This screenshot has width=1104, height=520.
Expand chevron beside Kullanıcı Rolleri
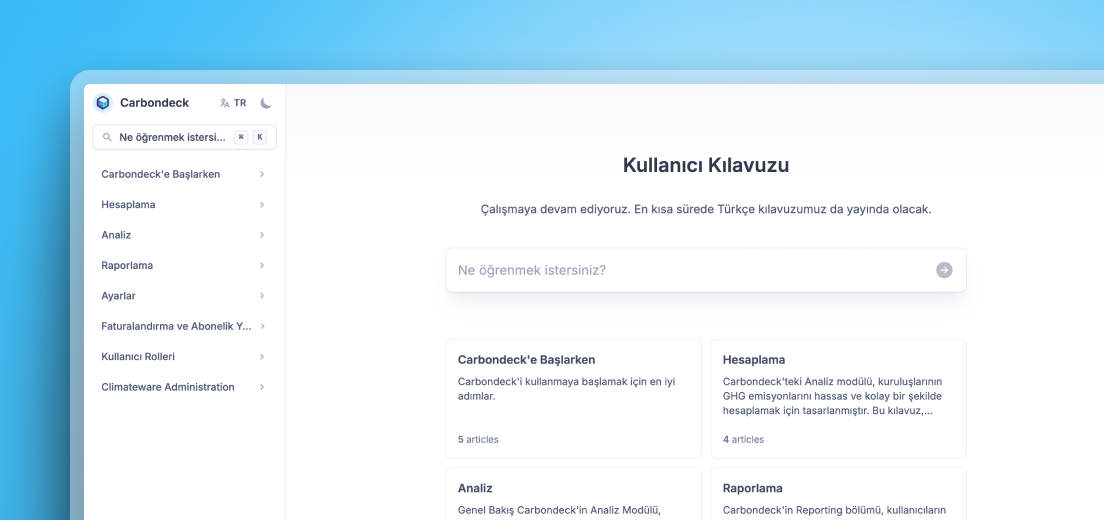(262, 356)
